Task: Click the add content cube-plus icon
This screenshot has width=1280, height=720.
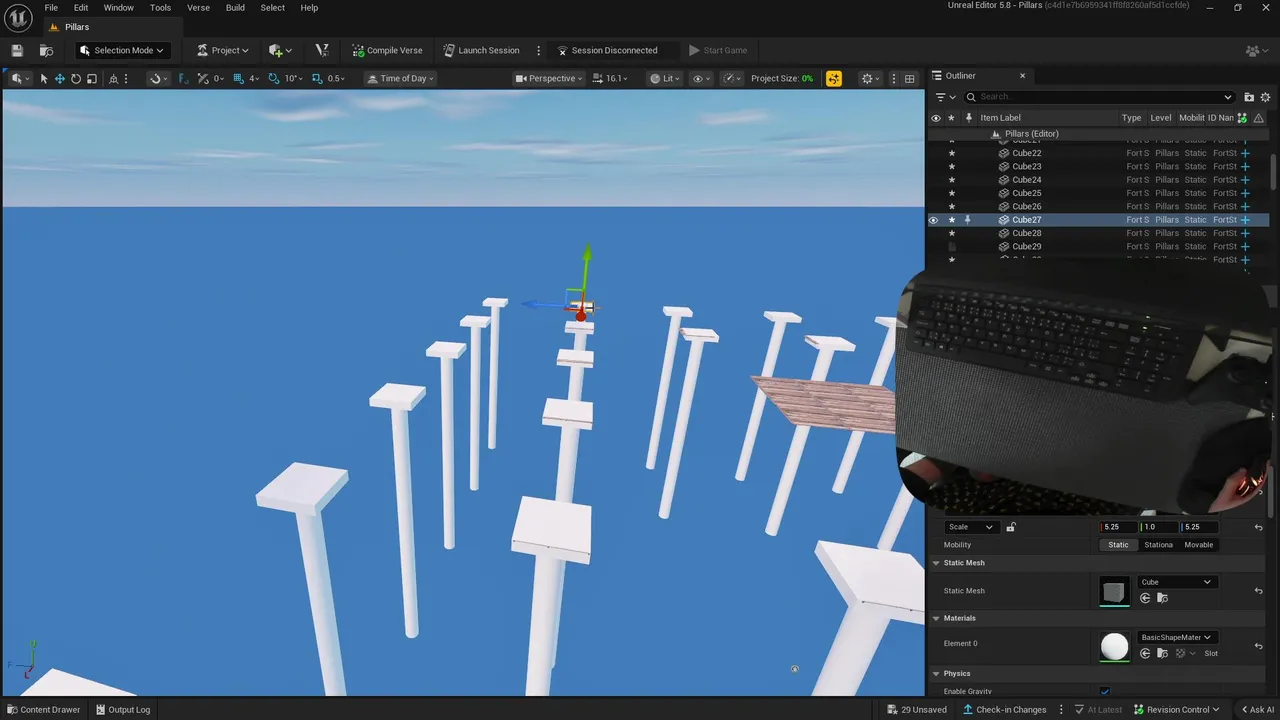Action: click(276, 50)
